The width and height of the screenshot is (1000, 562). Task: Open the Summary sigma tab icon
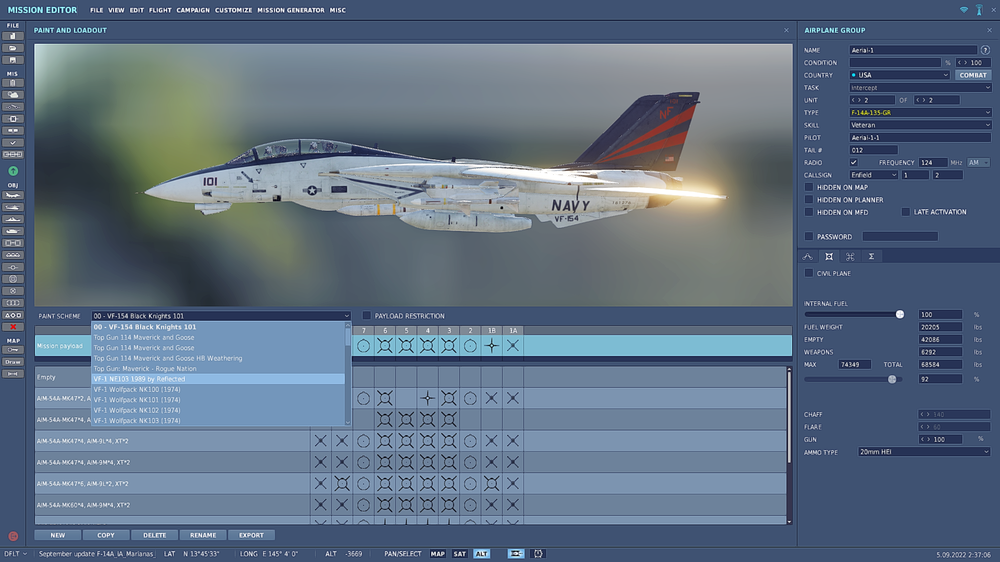pos(871,256)
